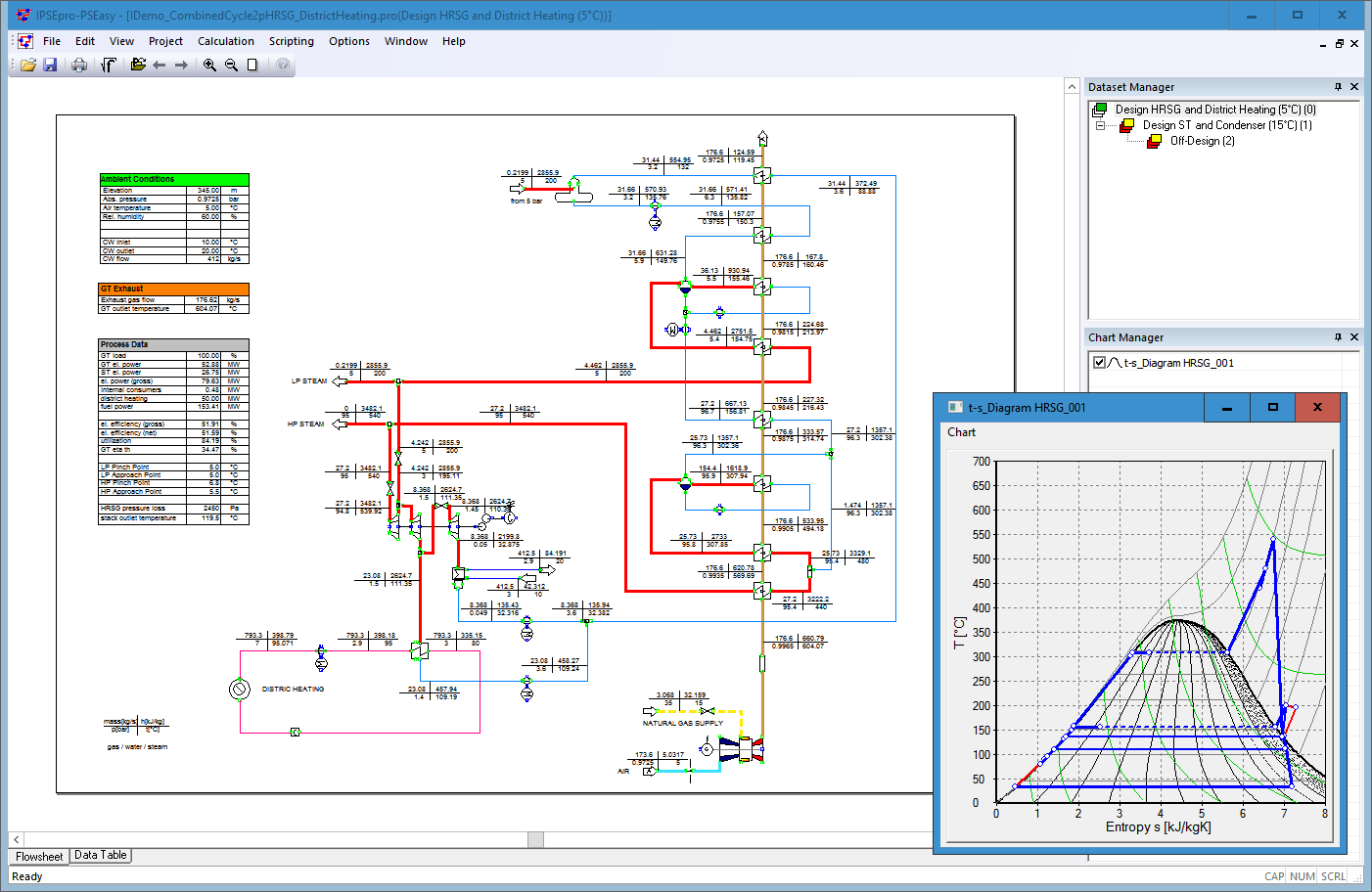Screen dimensions: 1372x892
Task: Switch to the Data Table tab
Action: [100, 855]
